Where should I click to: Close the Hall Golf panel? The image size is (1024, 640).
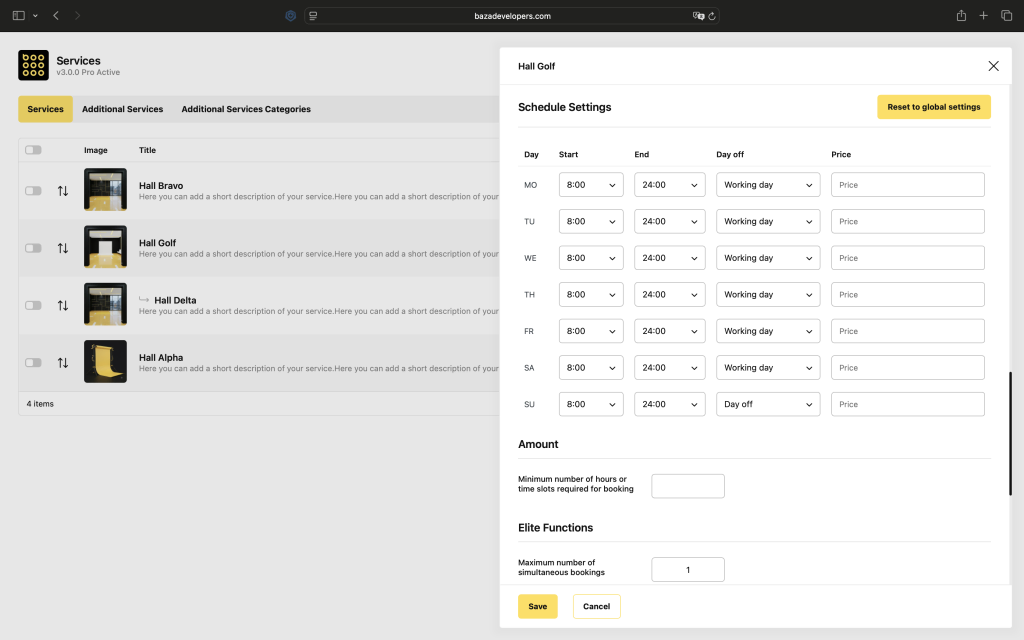coord(993,66)
